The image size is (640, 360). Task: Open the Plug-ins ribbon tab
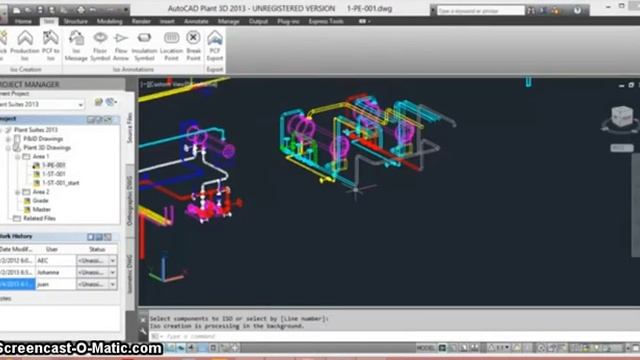288,21
